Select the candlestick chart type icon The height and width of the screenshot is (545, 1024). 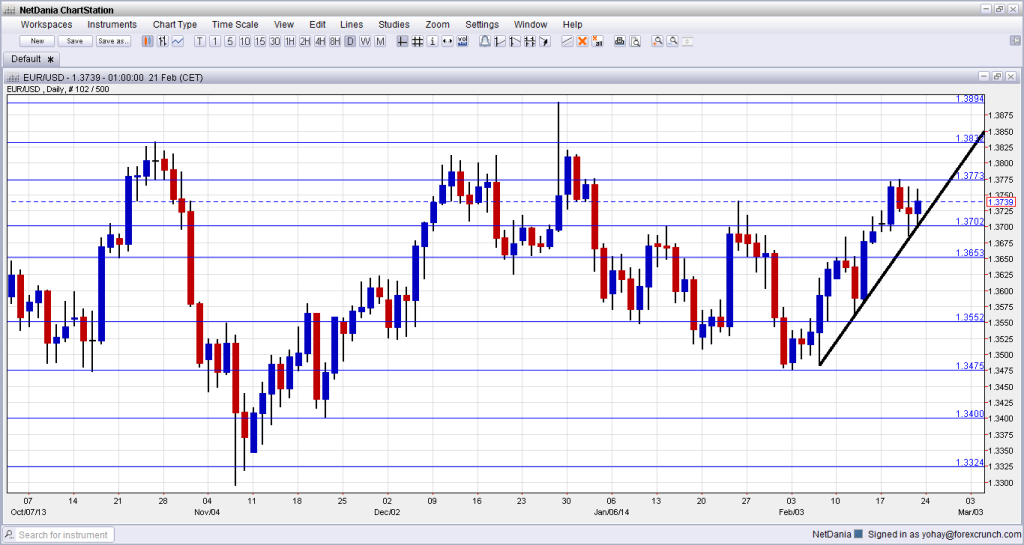(x=148, y=41)
